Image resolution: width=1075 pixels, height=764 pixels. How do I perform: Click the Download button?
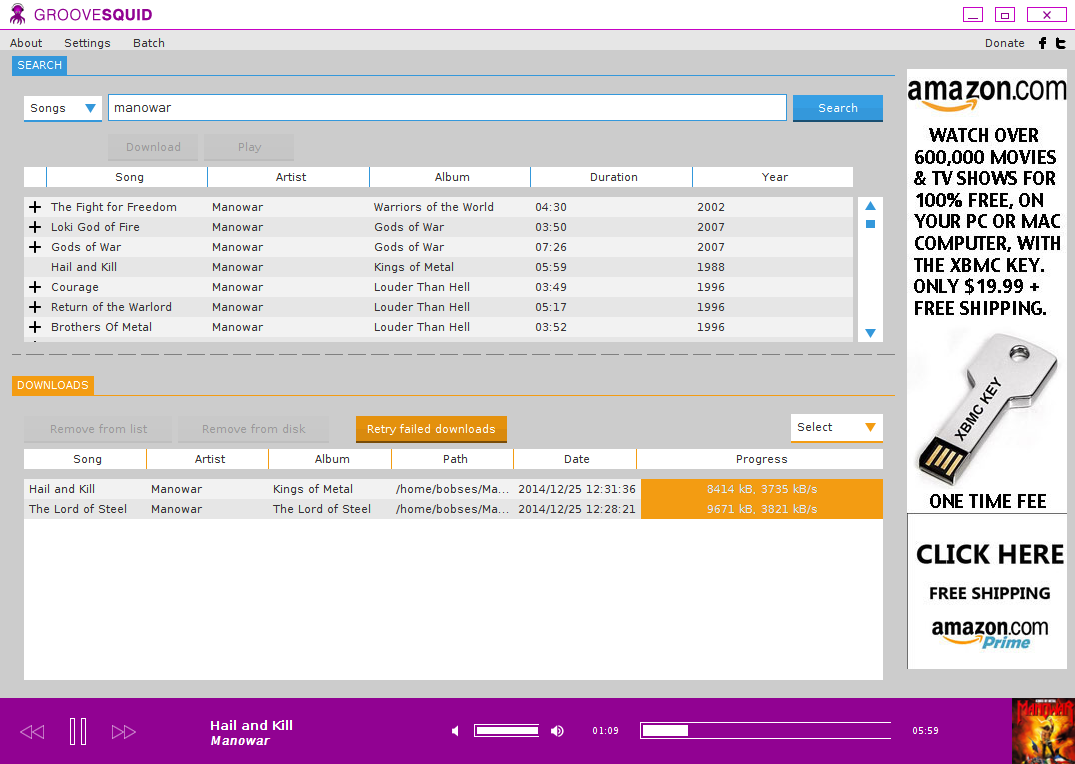click(153, 147)
